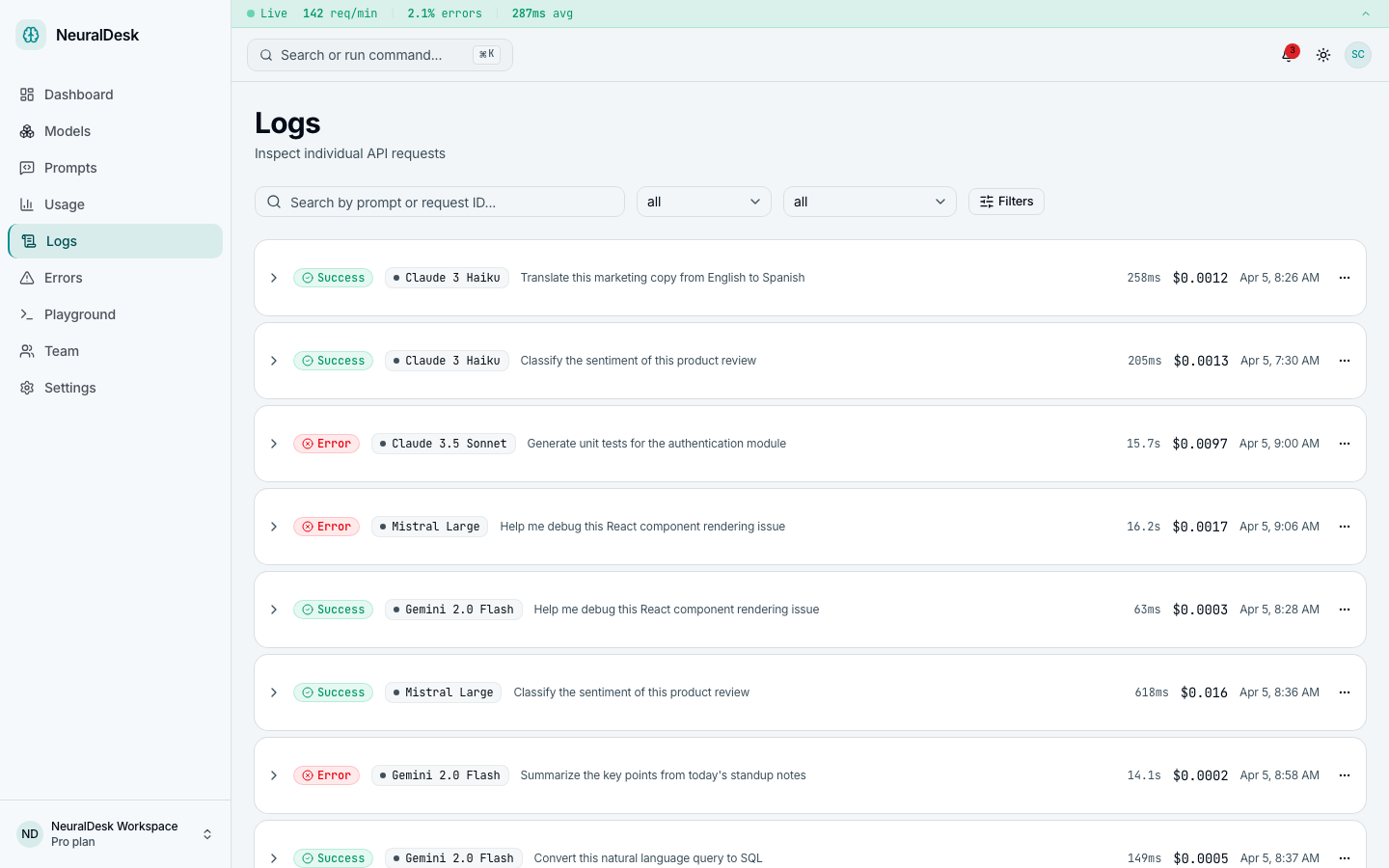Screen dimensions: 1389x868
Task: Open Usage analytics via its chart icon
Action: pos(27,204)
